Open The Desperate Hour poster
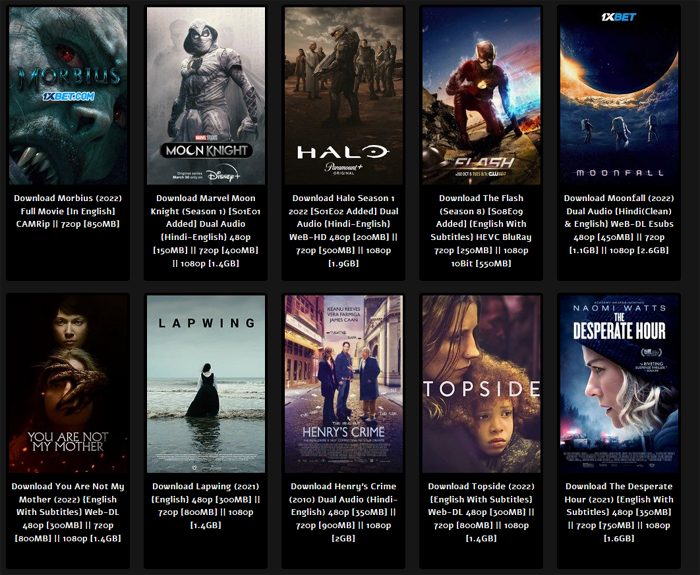The height and width of the screenshot is (575, 700). (x=619, y=384)
